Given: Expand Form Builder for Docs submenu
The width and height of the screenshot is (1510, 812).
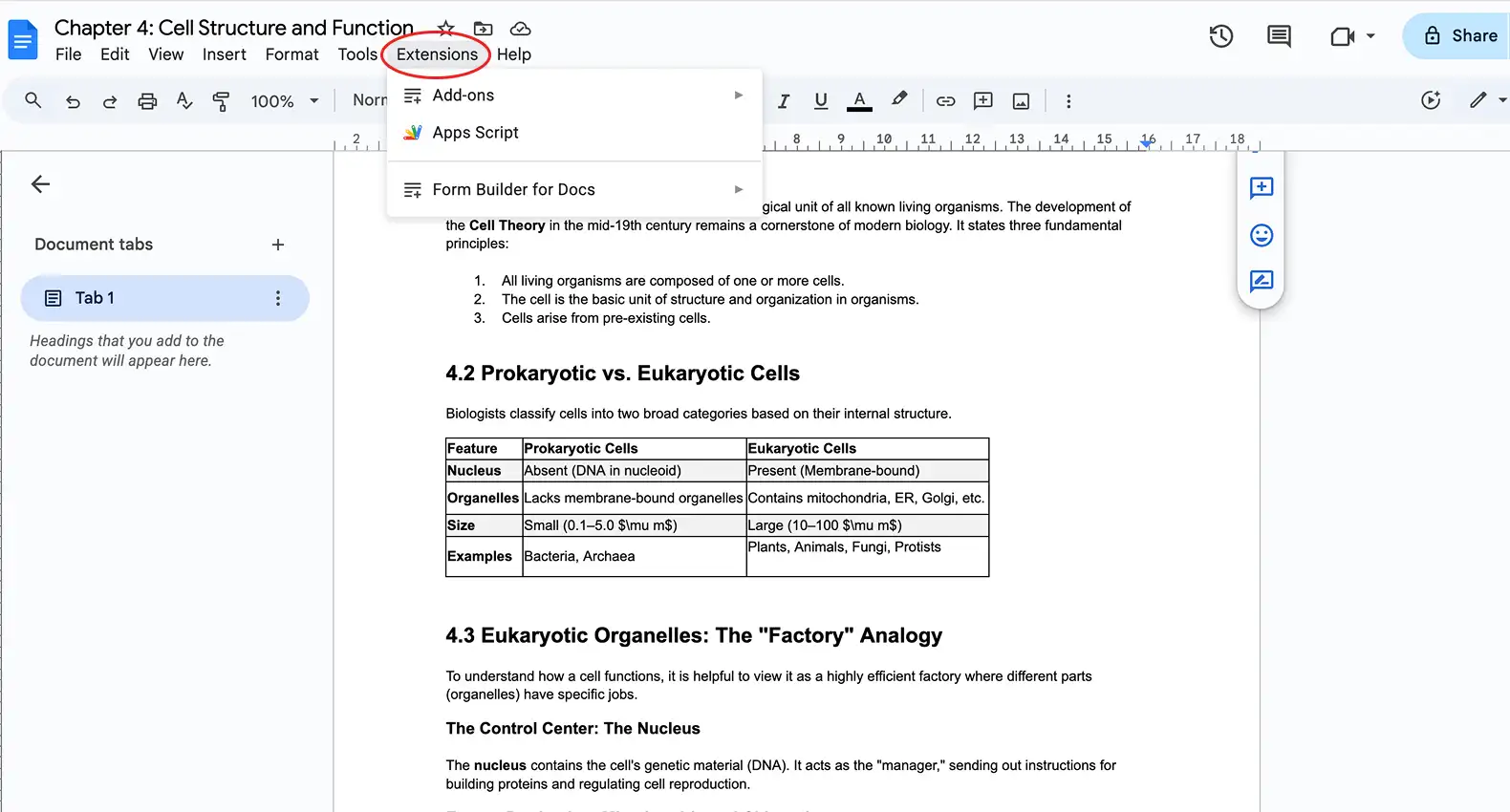Looking at the screenshot, I should pos(574,189).
